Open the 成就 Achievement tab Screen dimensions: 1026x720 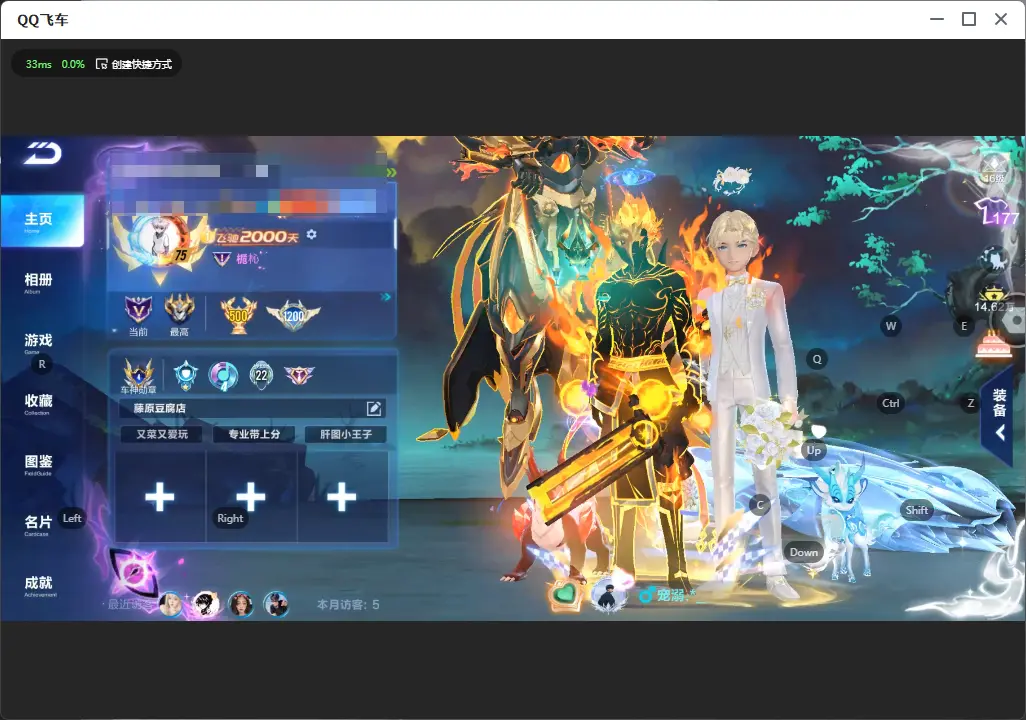[39, 585]
